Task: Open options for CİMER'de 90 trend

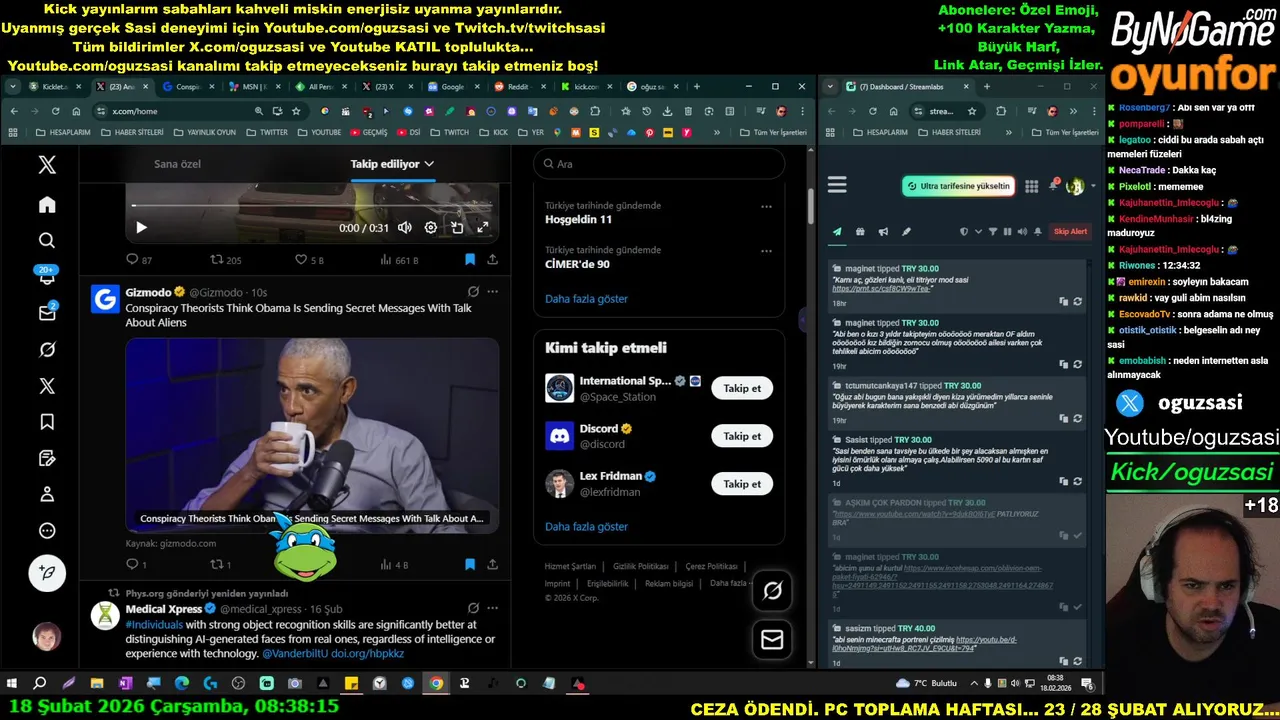Action: [766, 251]
